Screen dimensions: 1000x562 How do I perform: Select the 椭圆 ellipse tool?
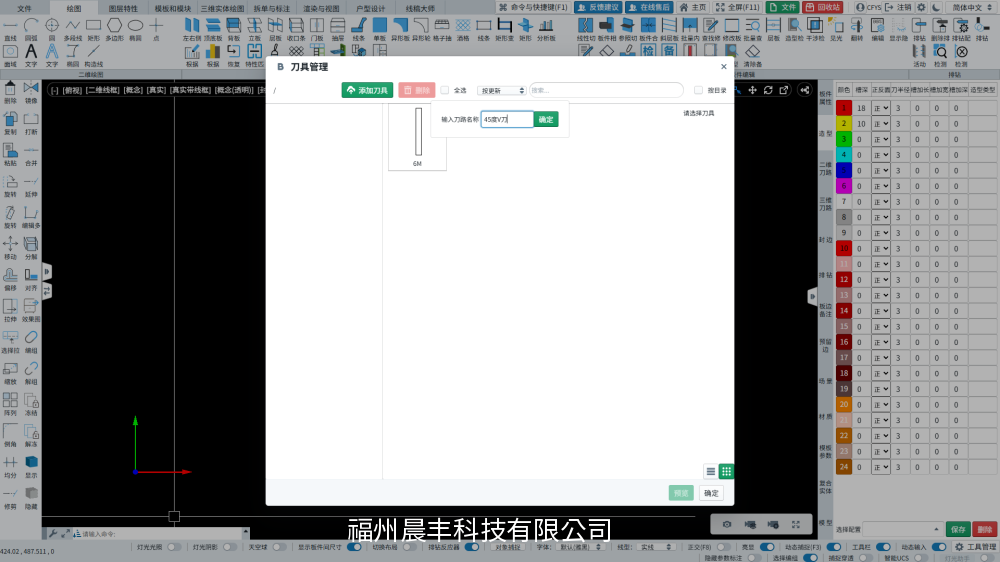(135, 29)
